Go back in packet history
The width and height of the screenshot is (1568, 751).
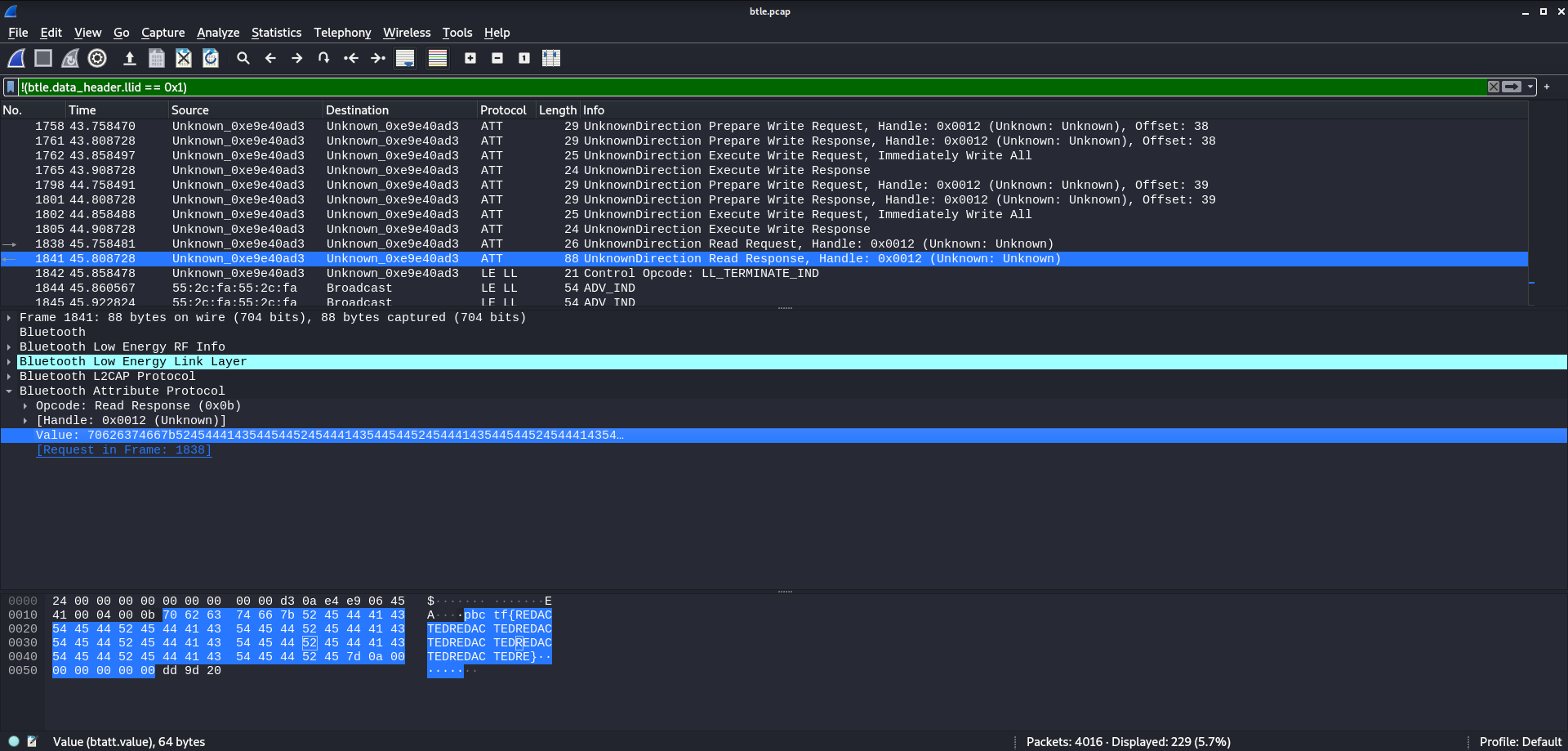[x=270, y=58]
